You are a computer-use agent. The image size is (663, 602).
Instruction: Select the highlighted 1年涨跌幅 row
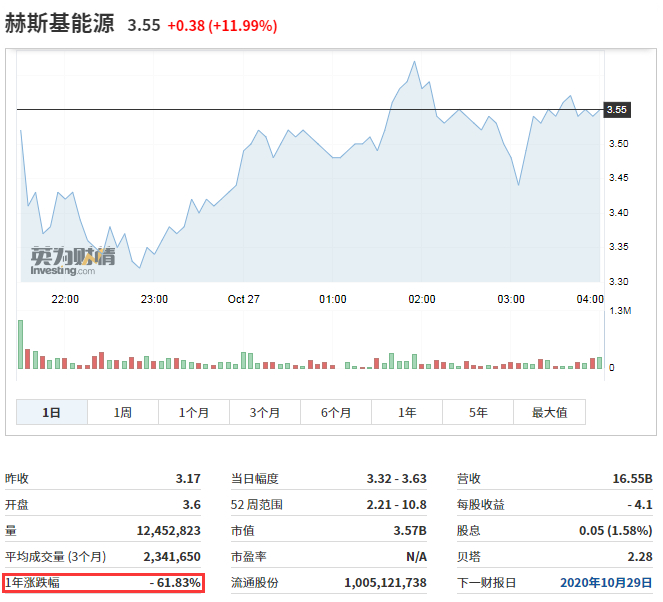[x=104, y=582]
